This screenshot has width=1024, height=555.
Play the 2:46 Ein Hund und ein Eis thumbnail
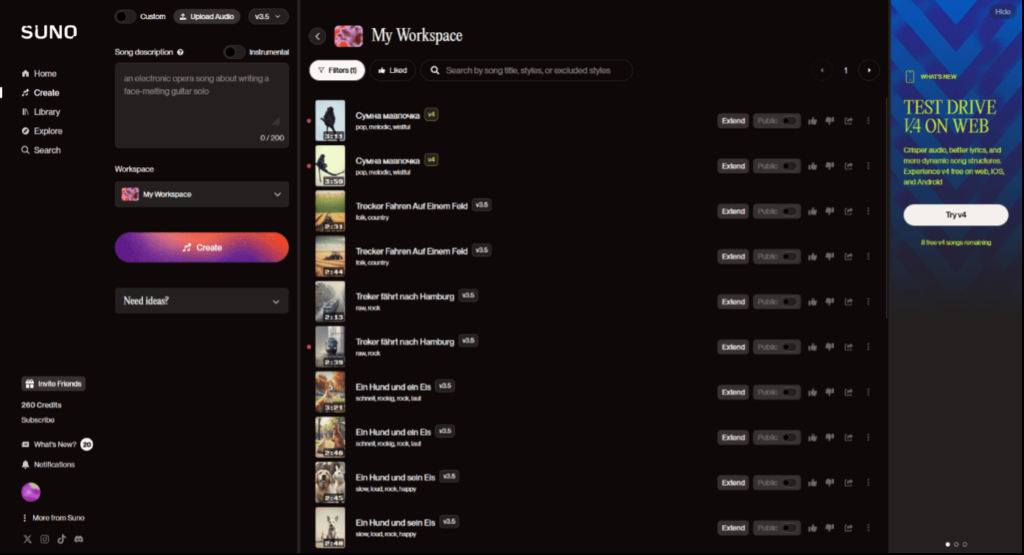(330, 437)
